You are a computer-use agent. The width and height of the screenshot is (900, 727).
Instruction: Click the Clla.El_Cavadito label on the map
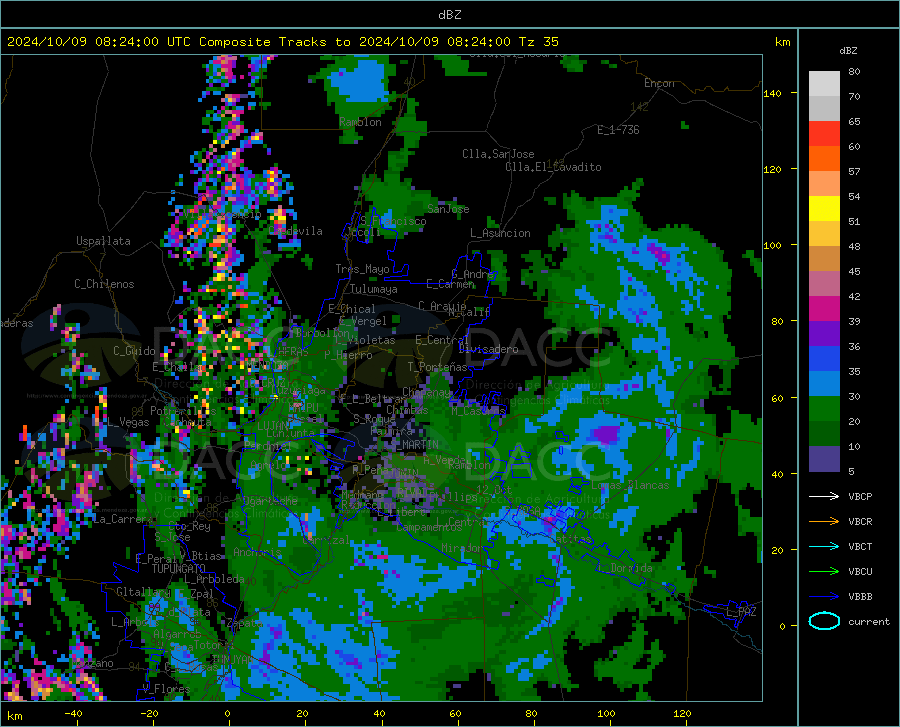[553, 167]
